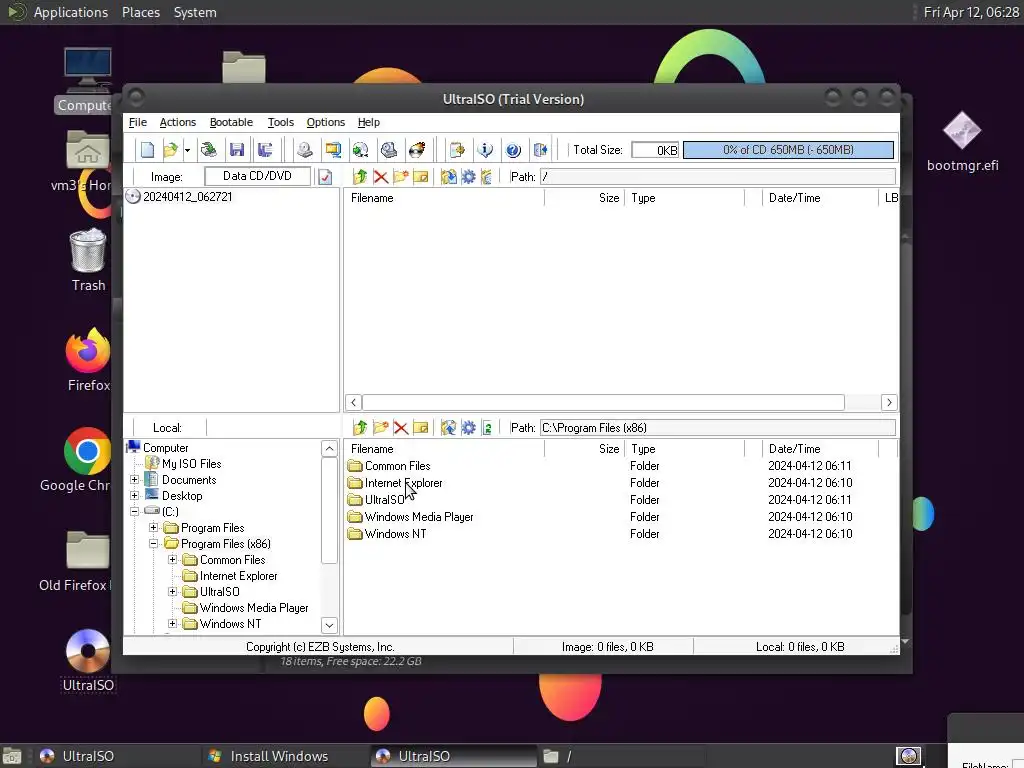Viewport: 1024px width, 768px height.
Task: Click the Rename icon in image toolbar
Action: (421, 176)
